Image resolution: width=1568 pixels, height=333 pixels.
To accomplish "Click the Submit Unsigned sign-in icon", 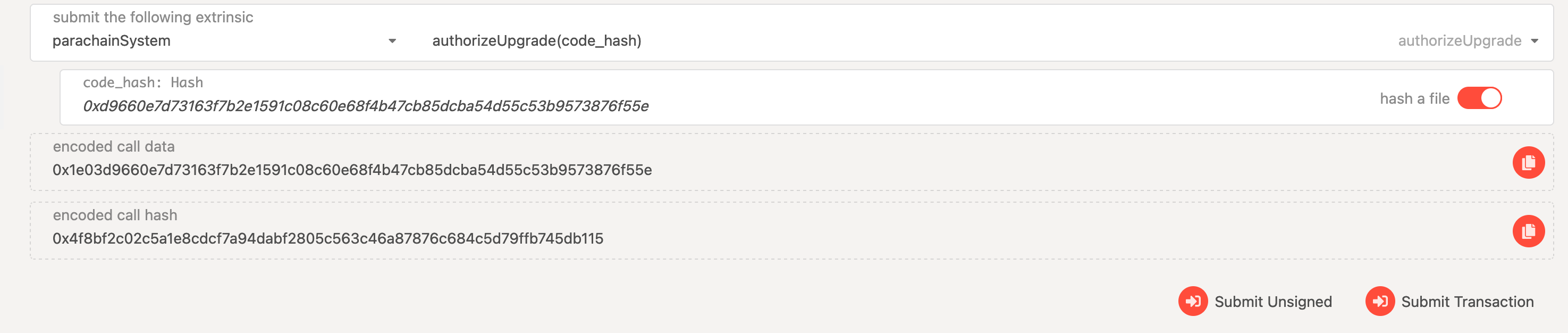I will coord(1192,301).
